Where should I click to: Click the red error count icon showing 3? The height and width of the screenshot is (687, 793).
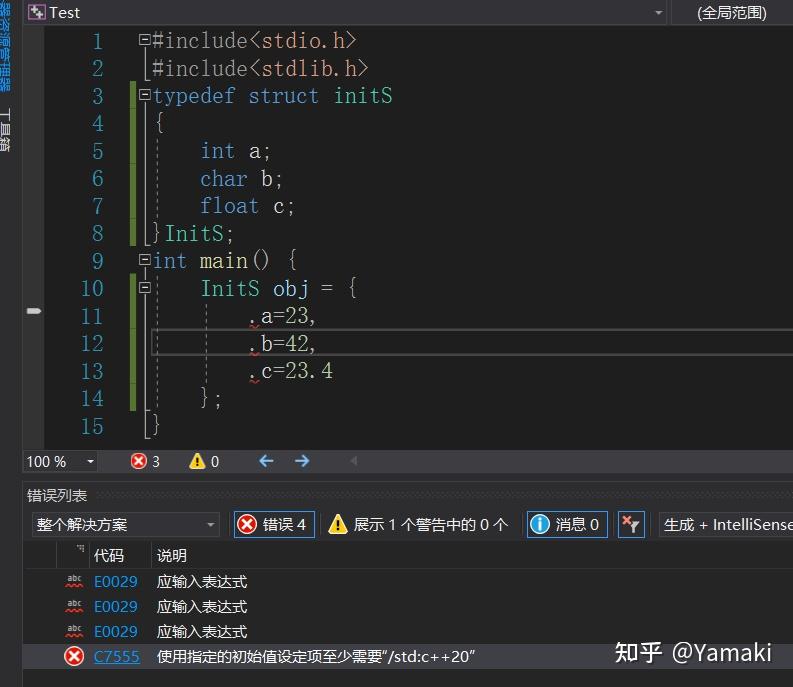tap(139, 461)
